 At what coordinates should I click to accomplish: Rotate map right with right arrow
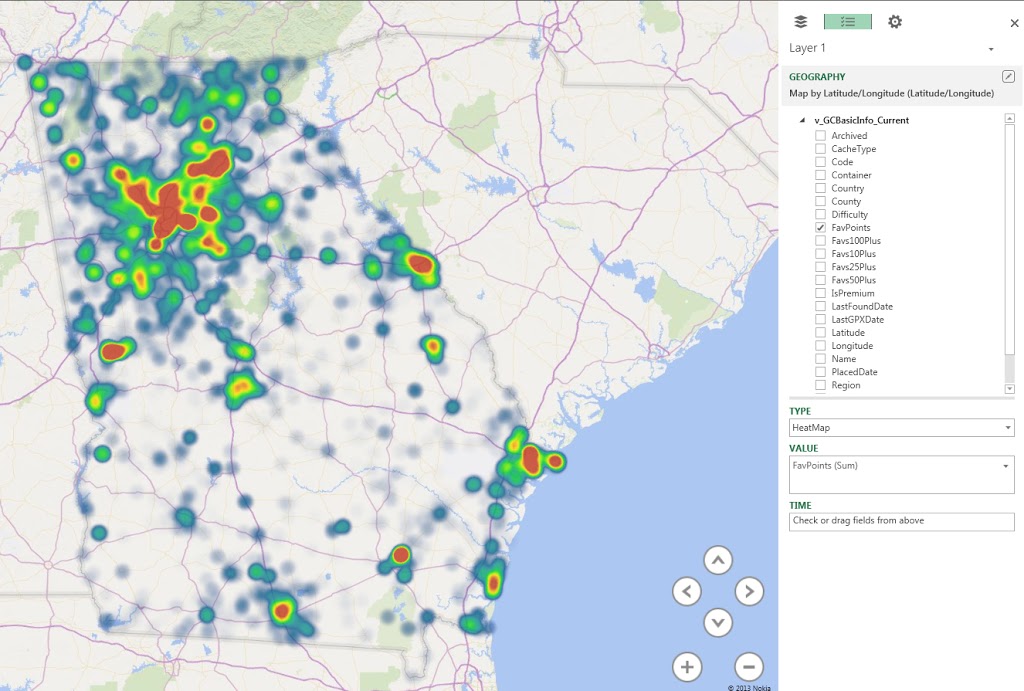[x=749, y=591]
